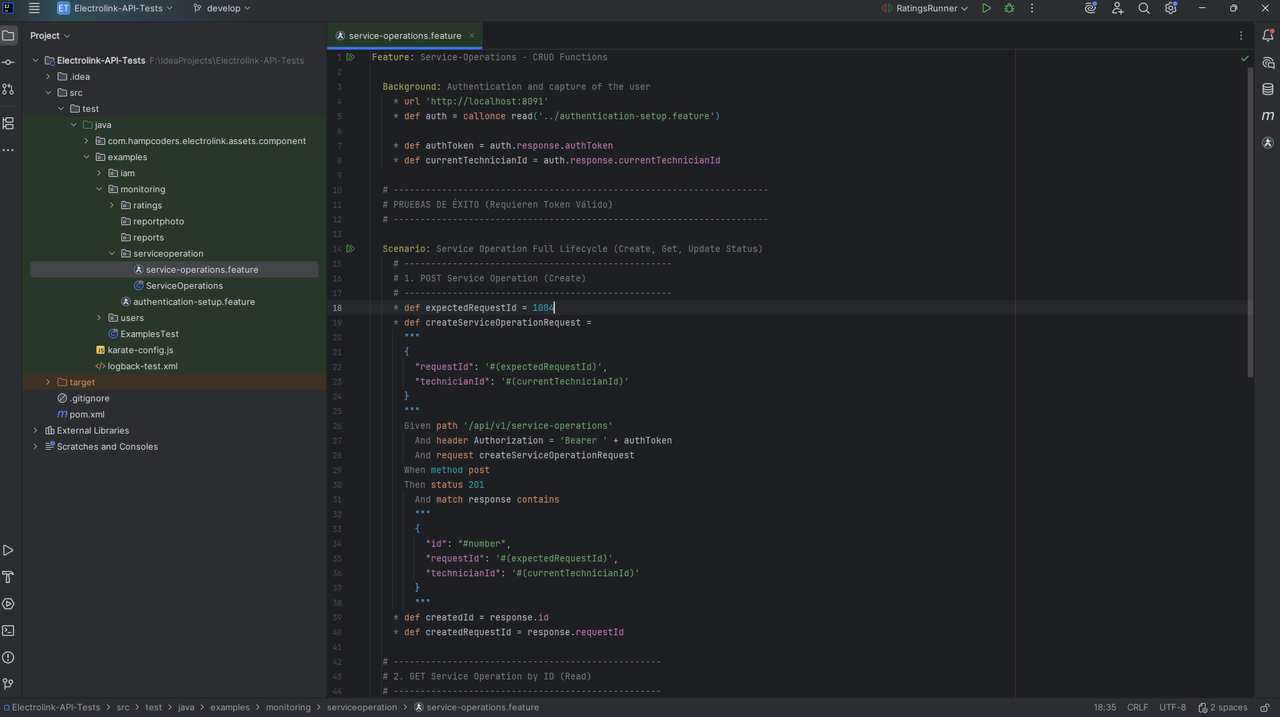This screenshot has height=717, width=1280.
Task: Open the 2 spaces indent settings
Action: (1223, 707)
